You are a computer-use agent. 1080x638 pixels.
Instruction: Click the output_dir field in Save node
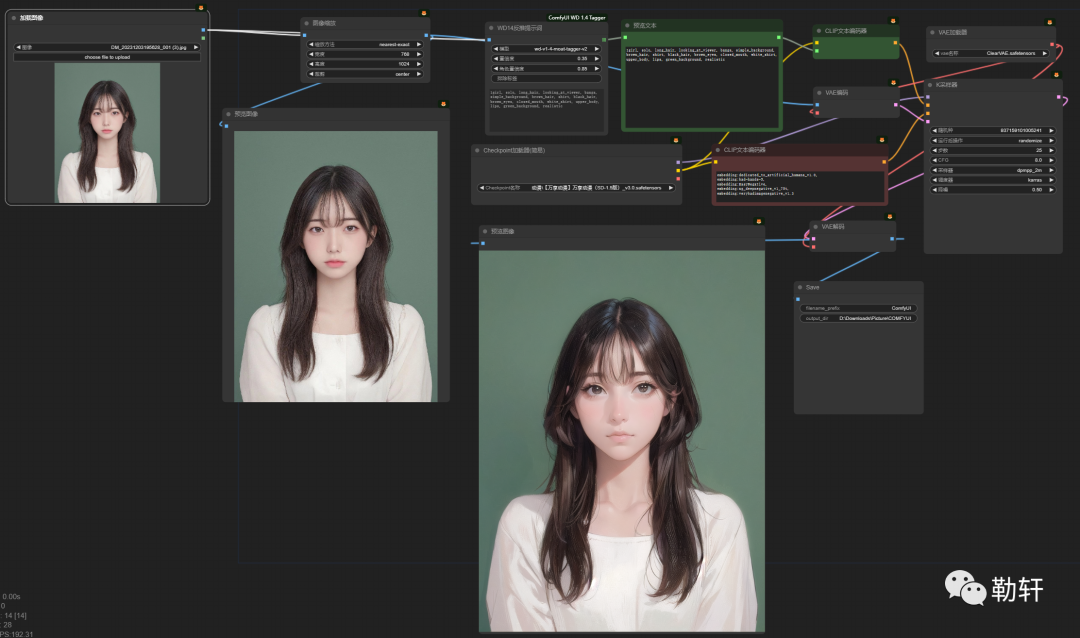[x=858, y=318]
